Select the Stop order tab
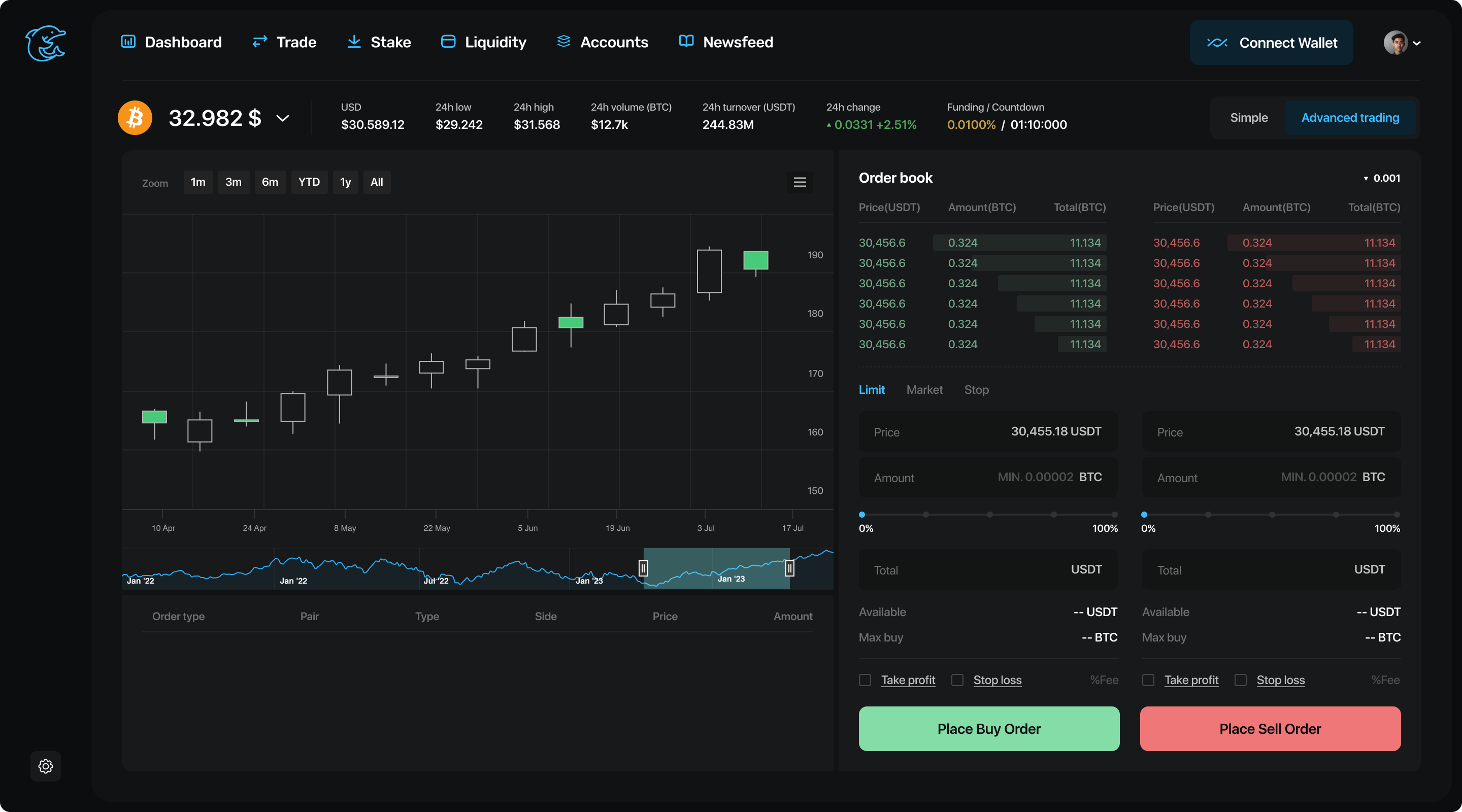The image size is (1462, 812). pos(977,390)
